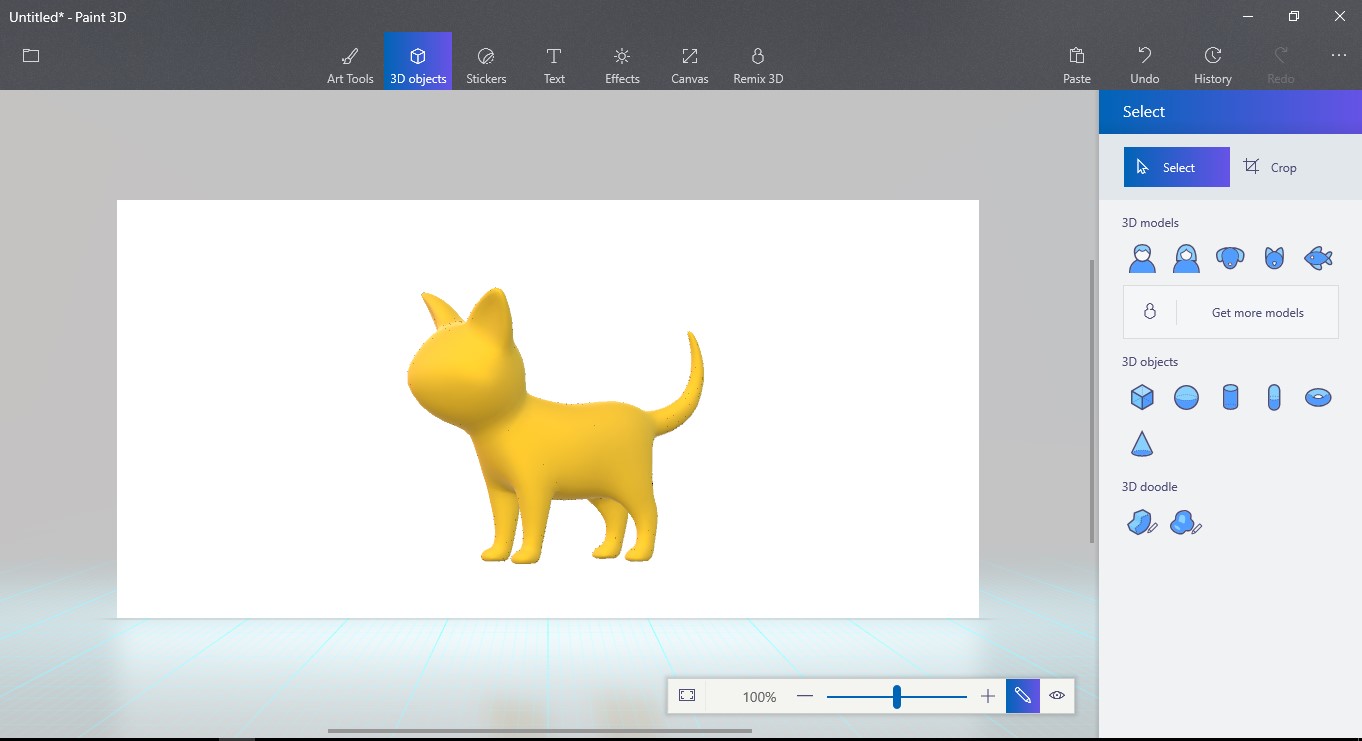Select the fish 3D model
This screenshot has height=741, width=1362.
1318,257
